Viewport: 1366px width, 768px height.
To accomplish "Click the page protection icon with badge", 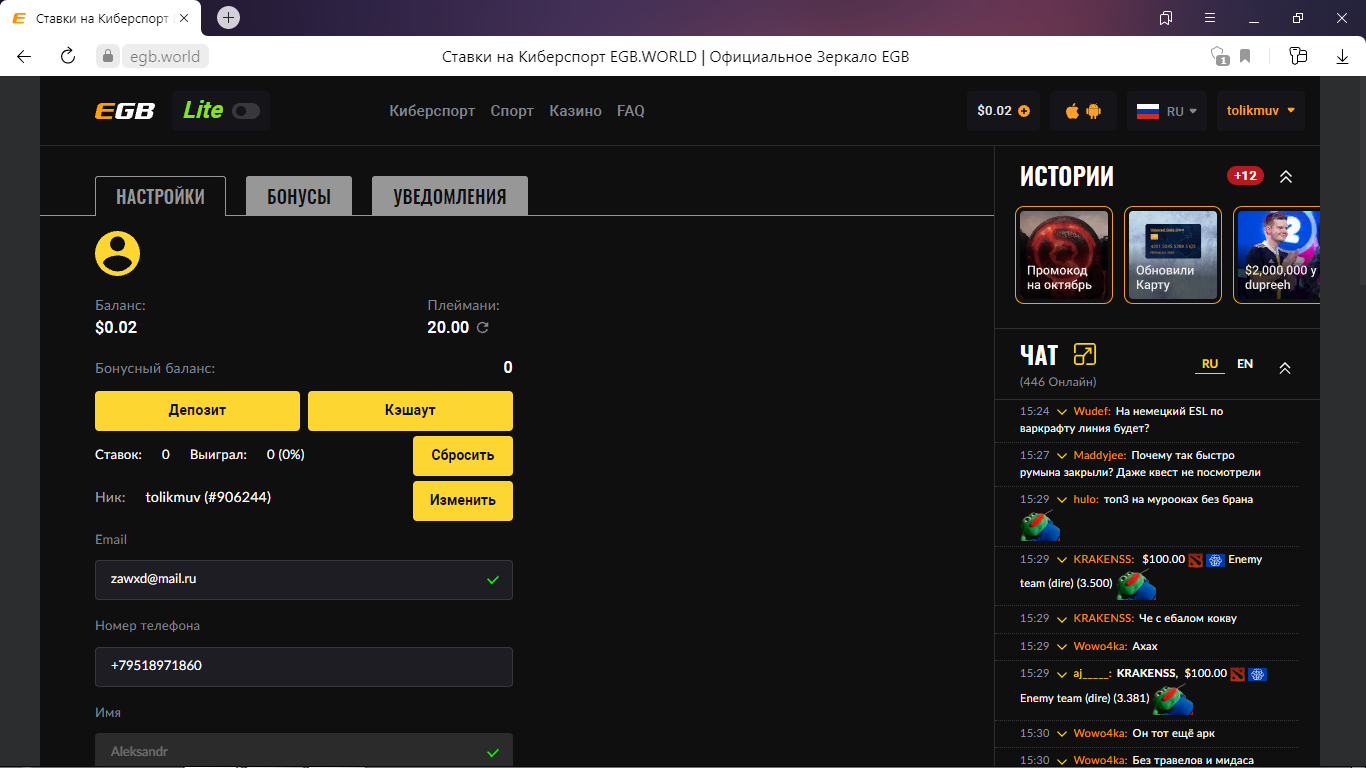I will click(x=1219, y=56).
